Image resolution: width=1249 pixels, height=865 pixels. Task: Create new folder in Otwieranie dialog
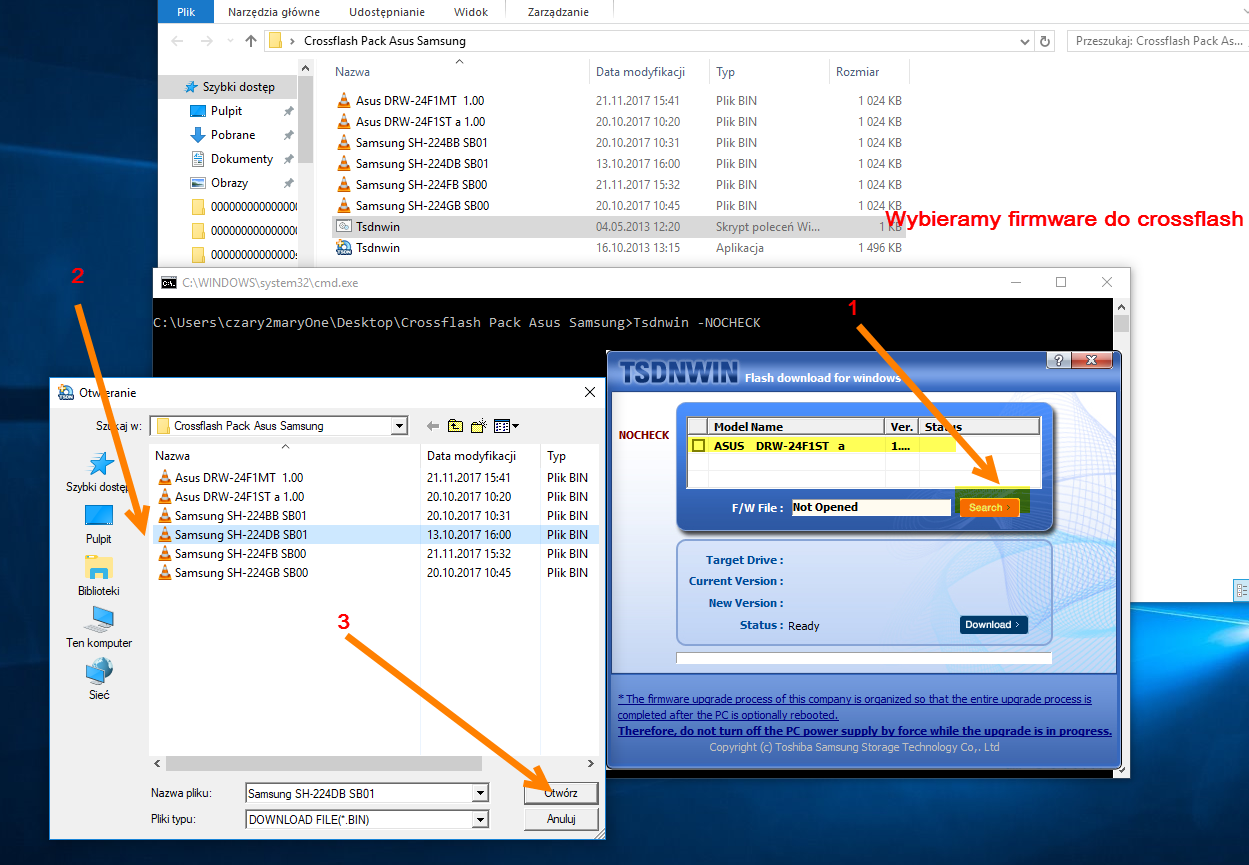[x=479, y=426]
